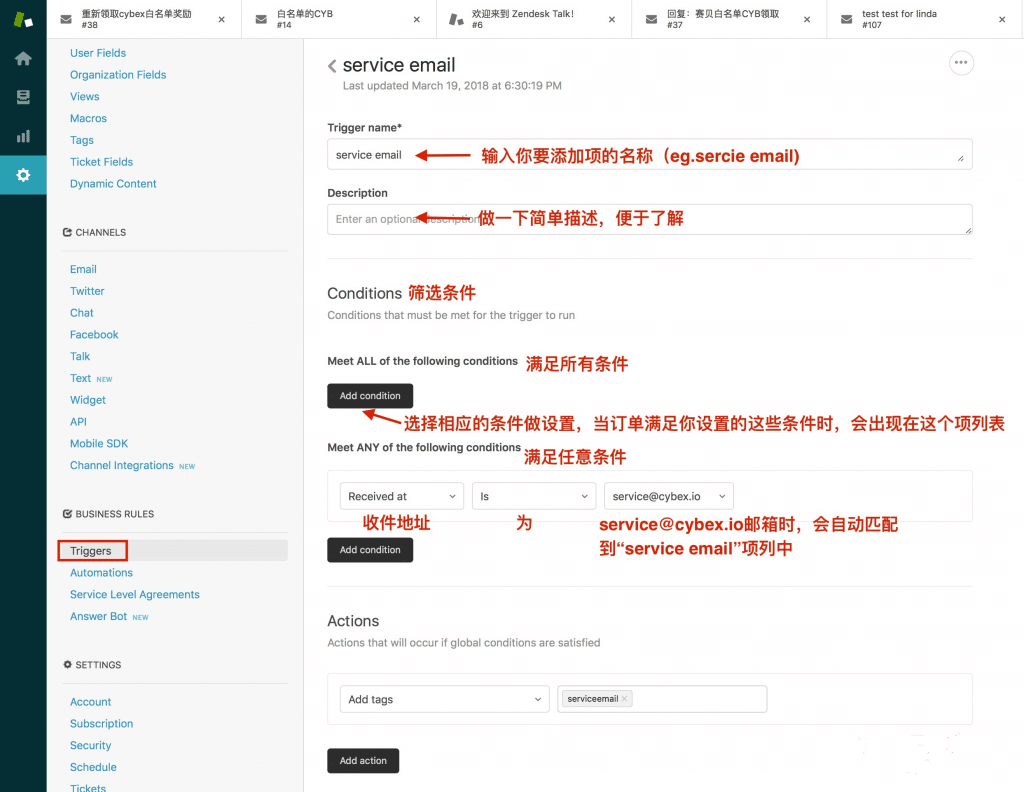Switch to 回复：赛贝白名单CYB领取 #37 tab
The width and height of the screenshot is (1024, 792).
pyautogui.click(x=729, y=19)
